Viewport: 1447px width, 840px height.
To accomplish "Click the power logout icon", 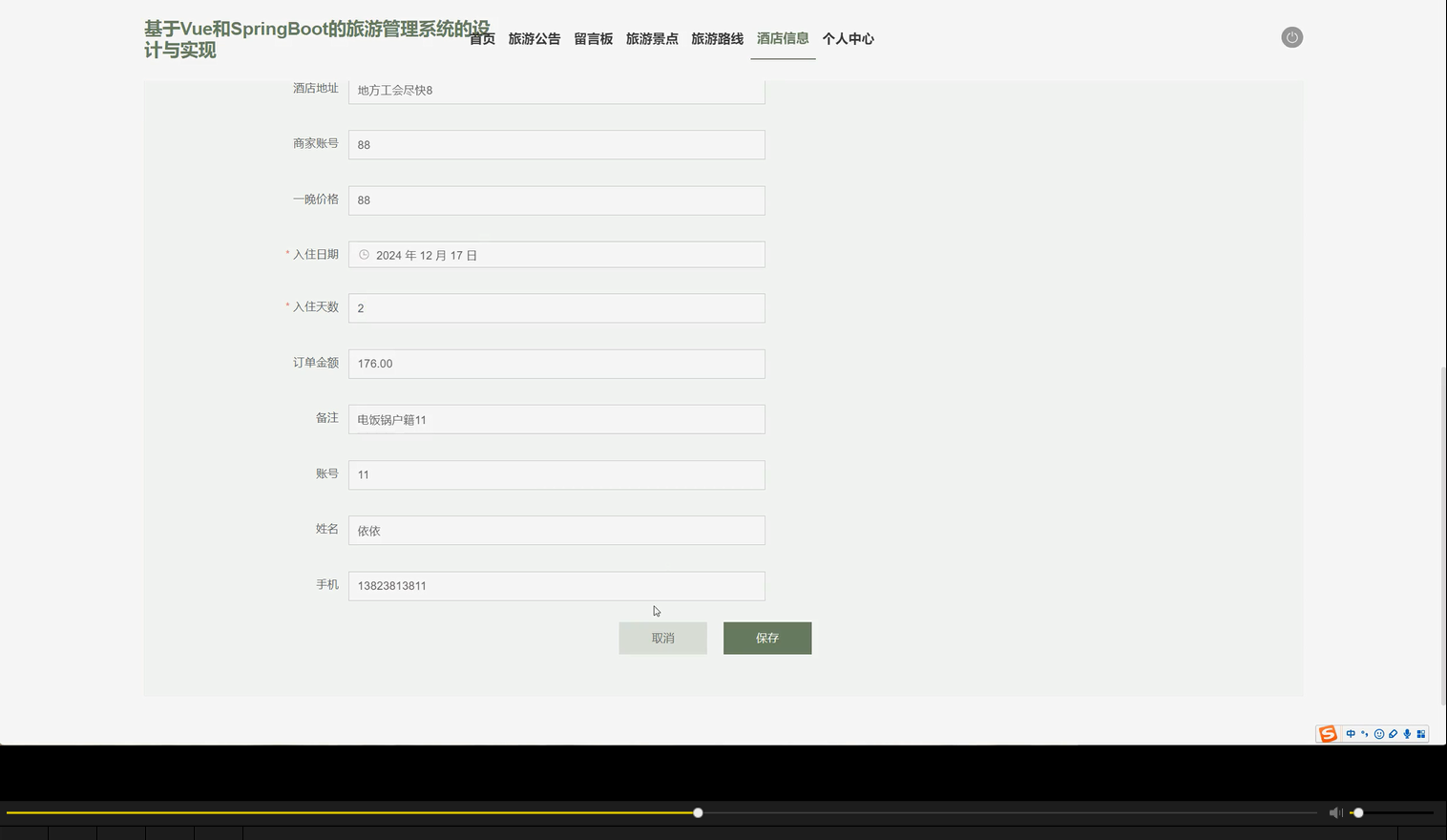I will [1291, 37].
